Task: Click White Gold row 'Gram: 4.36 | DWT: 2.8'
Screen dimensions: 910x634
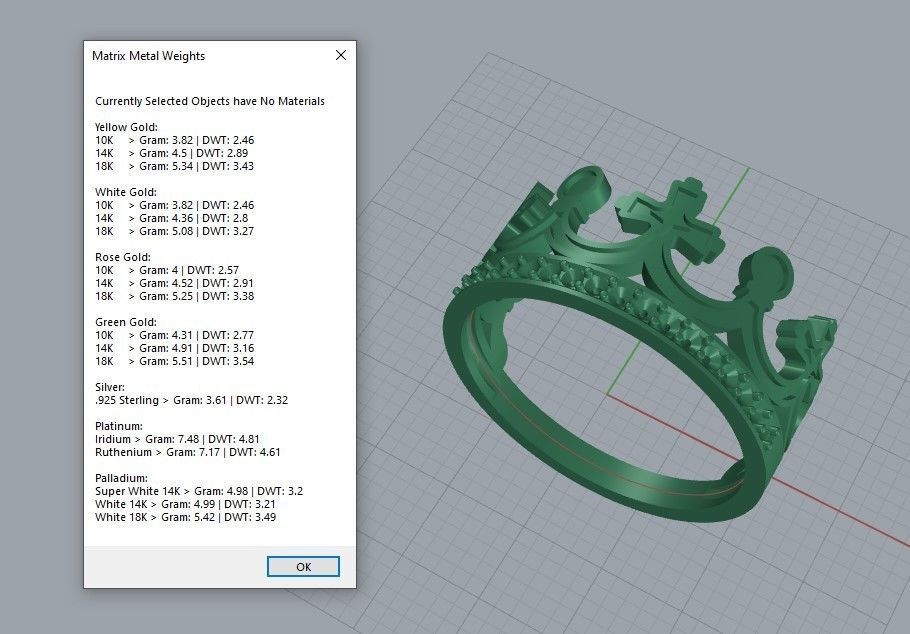Action: point(174,218)
